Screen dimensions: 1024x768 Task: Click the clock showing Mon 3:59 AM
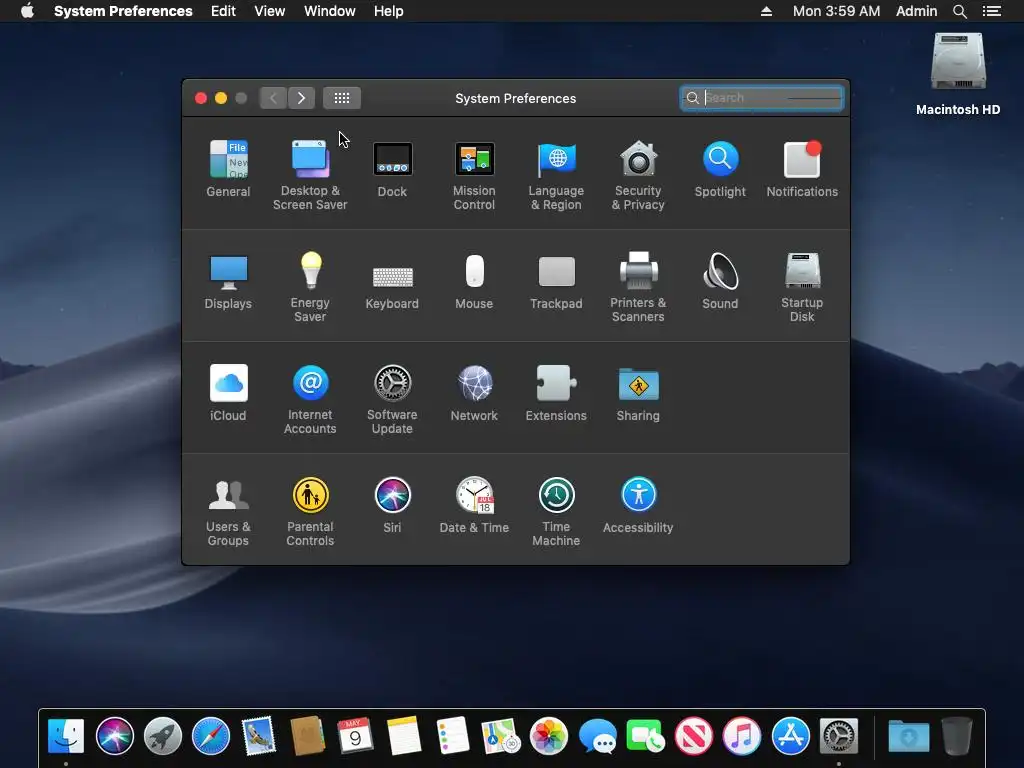click(836, 11)
